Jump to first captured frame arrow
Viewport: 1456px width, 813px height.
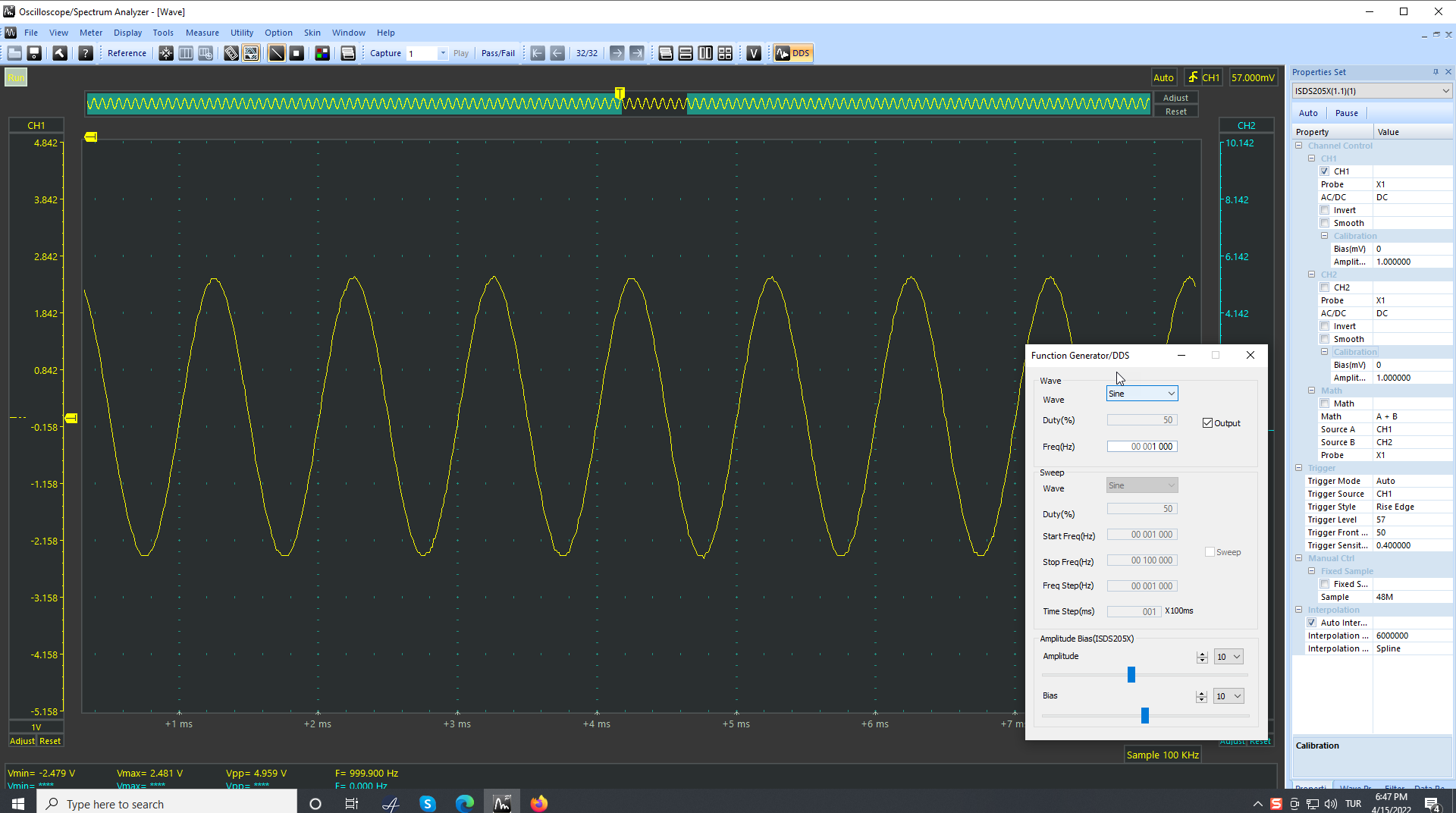point(538,53)
